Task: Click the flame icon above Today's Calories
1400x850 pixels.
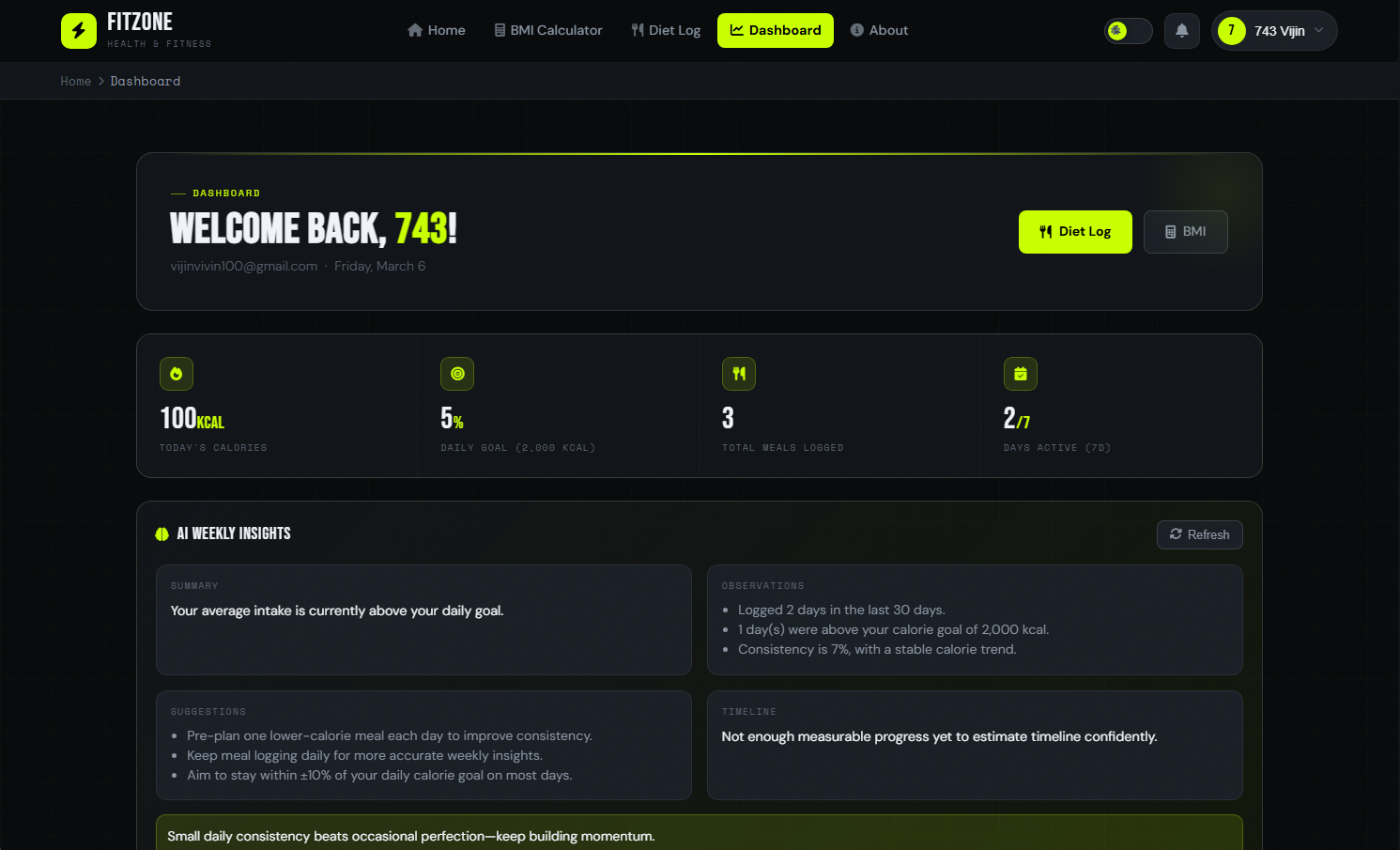Action: pyautogui.click(x=176, y=374)
